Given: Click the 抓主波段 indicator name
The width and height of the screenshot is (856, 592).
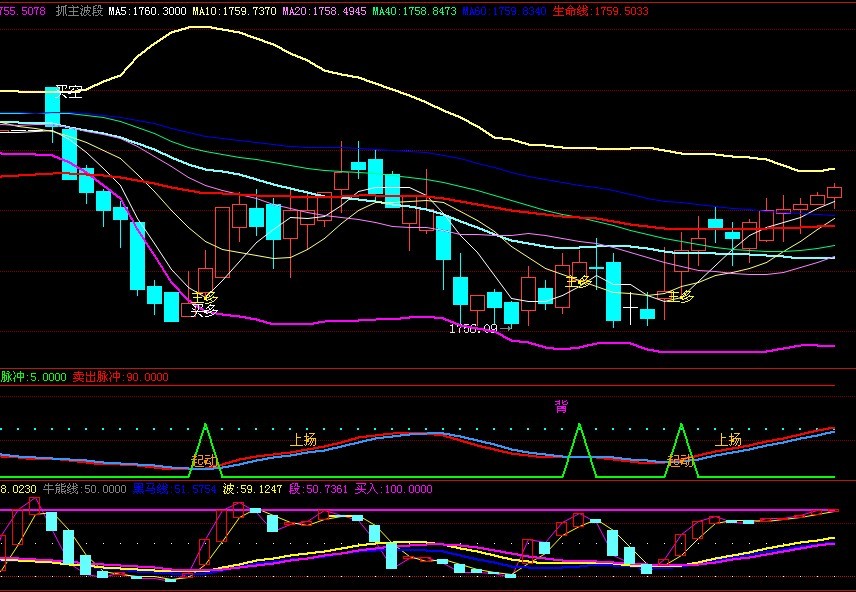Looking at the screenshot, I should [79, 11].
